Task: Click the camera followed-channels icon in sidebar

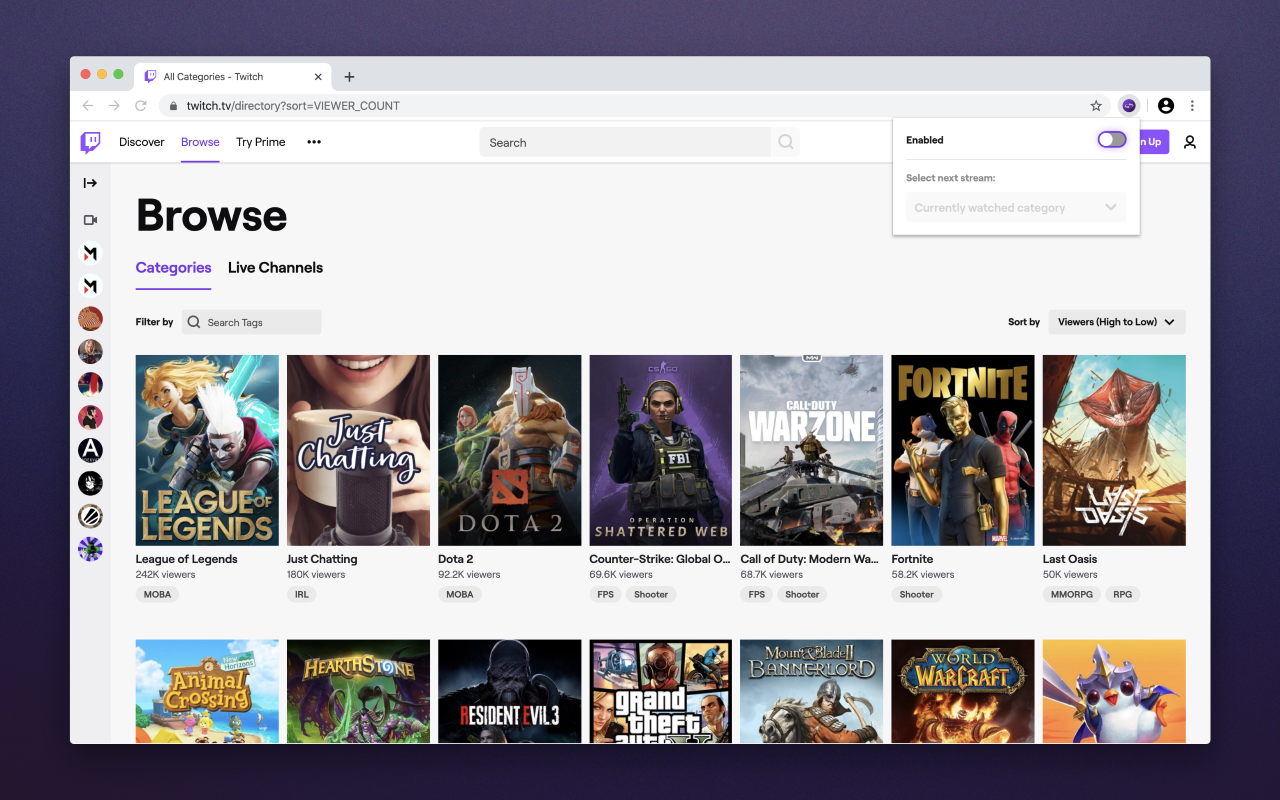Action: pos(90,220)
